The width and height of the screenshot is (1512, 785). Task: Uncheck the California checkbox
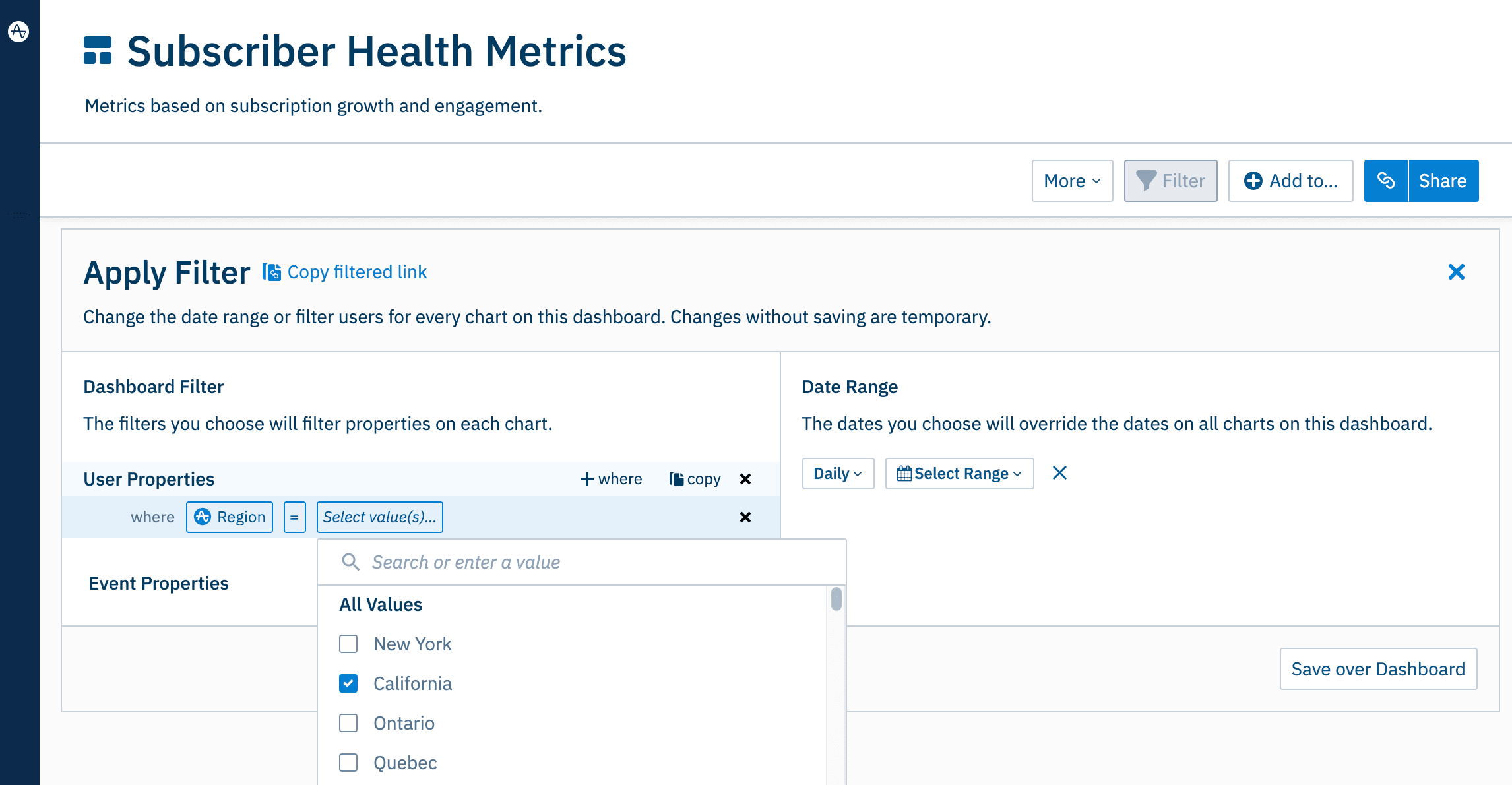348,683
